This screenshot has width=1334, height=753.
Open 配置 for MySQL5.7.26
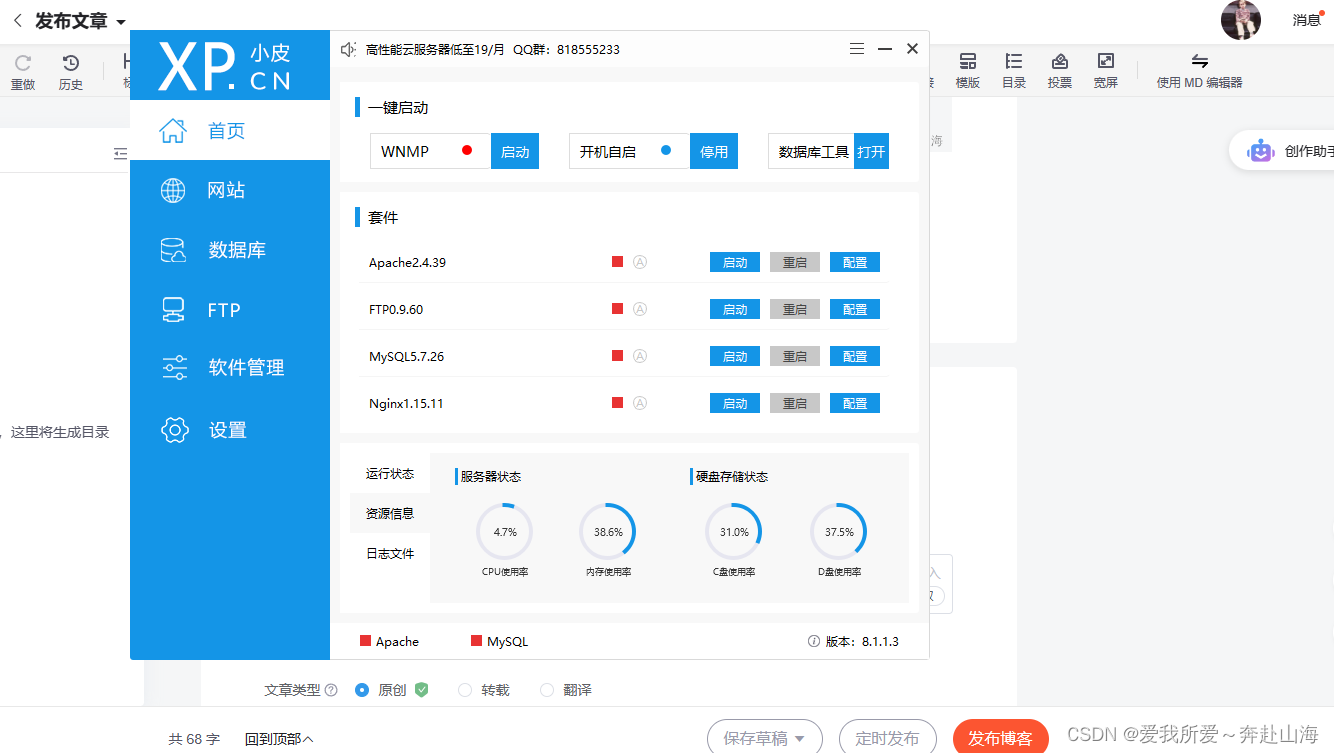(855, 356)
